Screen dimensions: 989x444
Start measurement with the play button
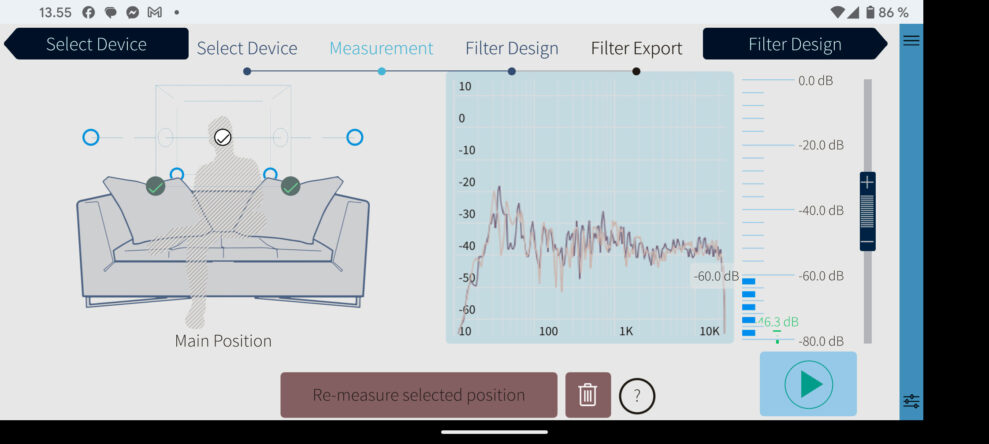tap(808, 384)
